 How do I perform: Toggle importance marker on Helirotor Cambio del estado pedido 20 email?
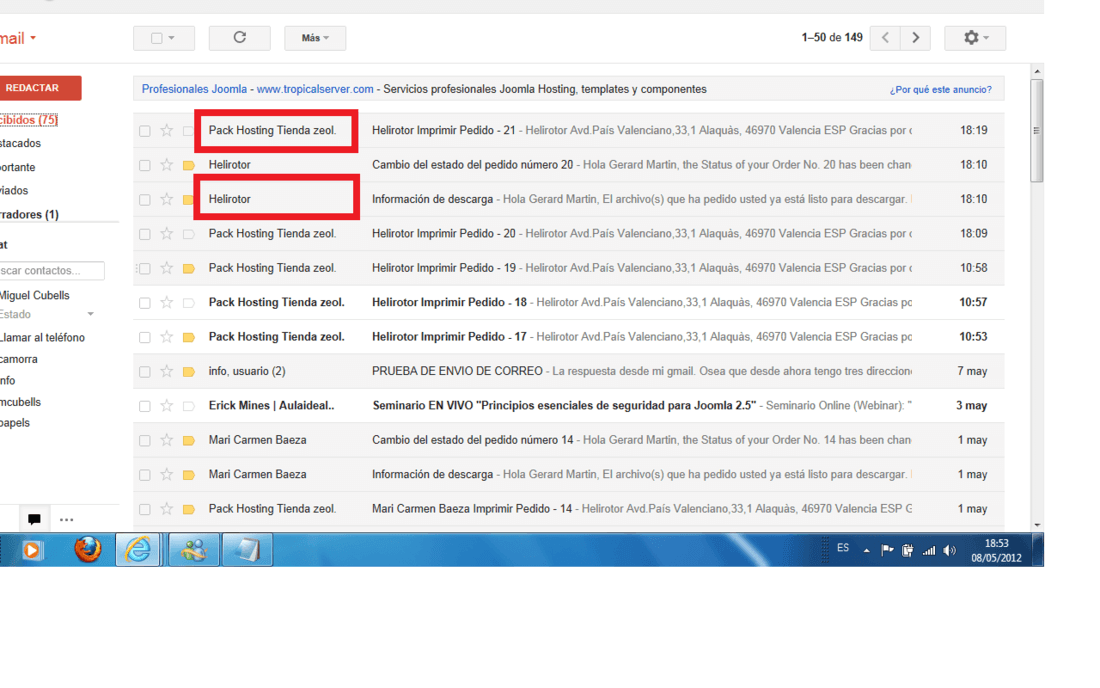[188, 166]
